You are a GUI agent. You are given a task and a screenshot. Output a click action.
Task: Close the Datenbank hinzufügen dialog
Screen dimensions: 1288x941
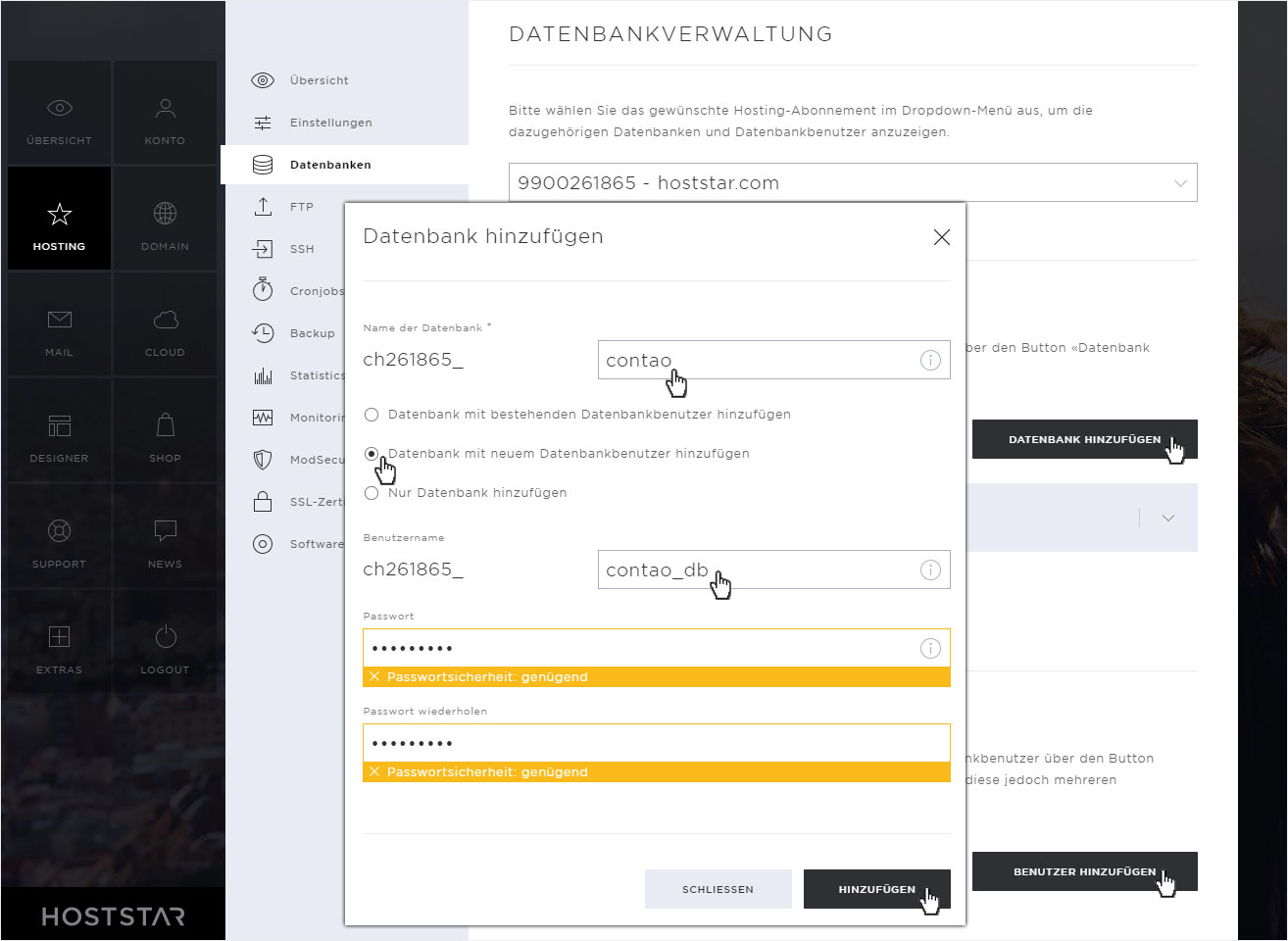coord(942,237)
